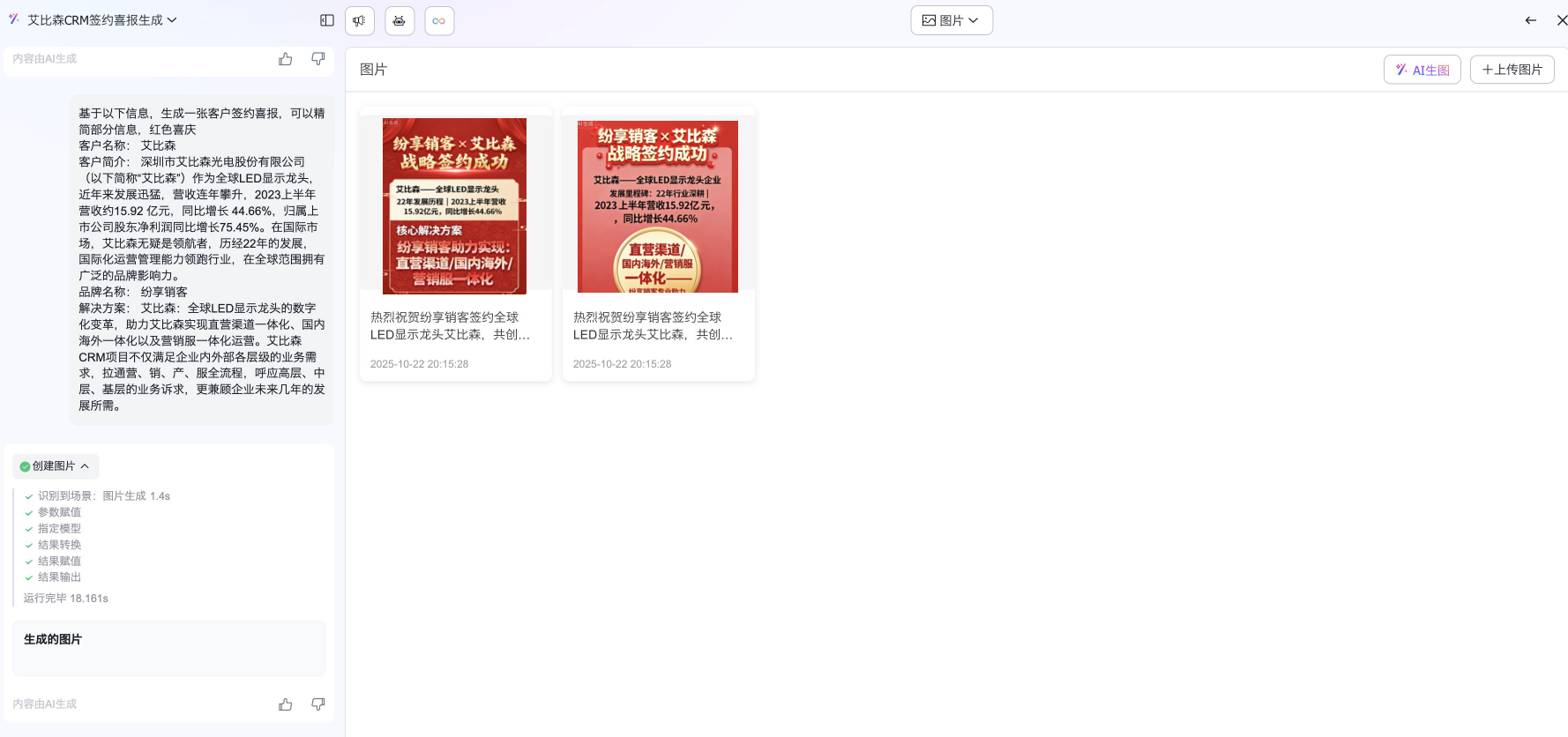
Task: Close the panel with the X icon
Action: 1561,20
